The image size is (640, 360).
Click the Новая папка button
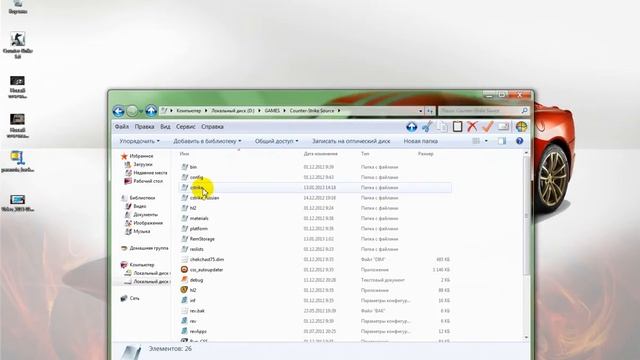click(420, 141)
